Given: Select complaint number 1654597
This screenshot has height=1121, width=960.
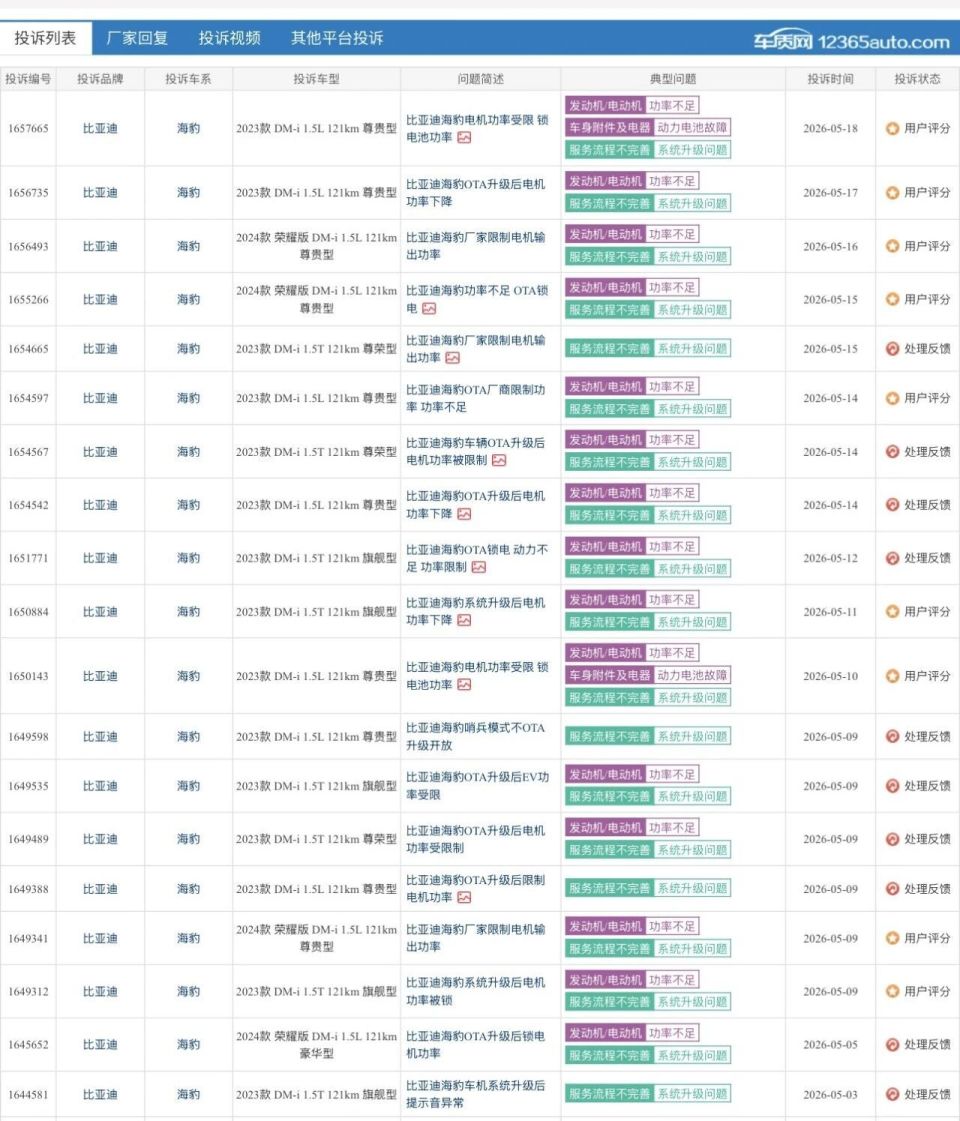Looking at the screenshot, I should 28,398.
